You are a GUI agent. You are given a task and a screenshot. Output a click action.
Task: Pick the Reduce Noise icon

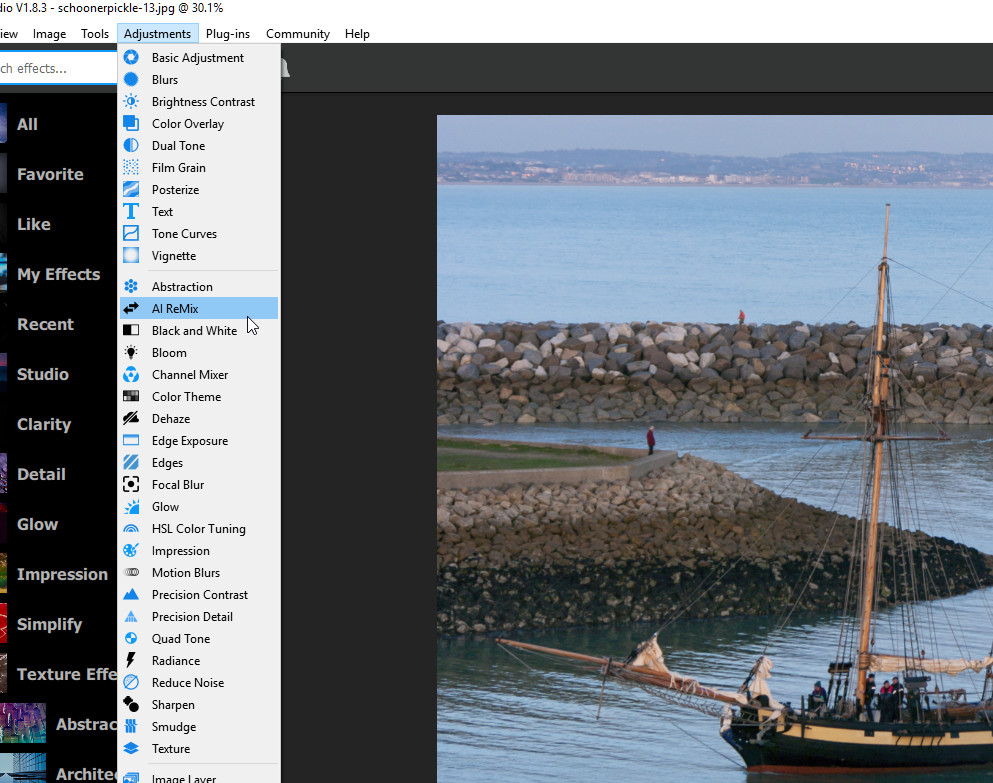click(x=131, y=683)
